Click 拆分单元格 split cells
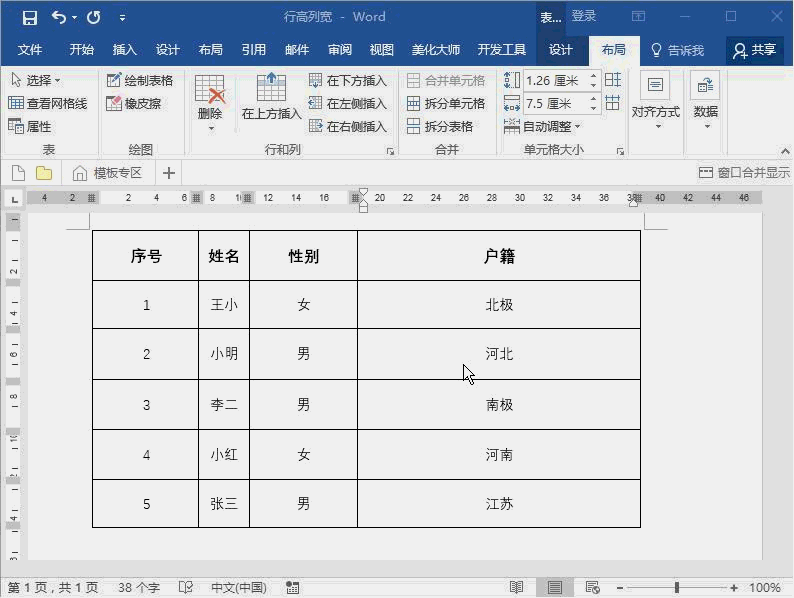The height and width of the screenshot is (598, 794). pos(446,103)
